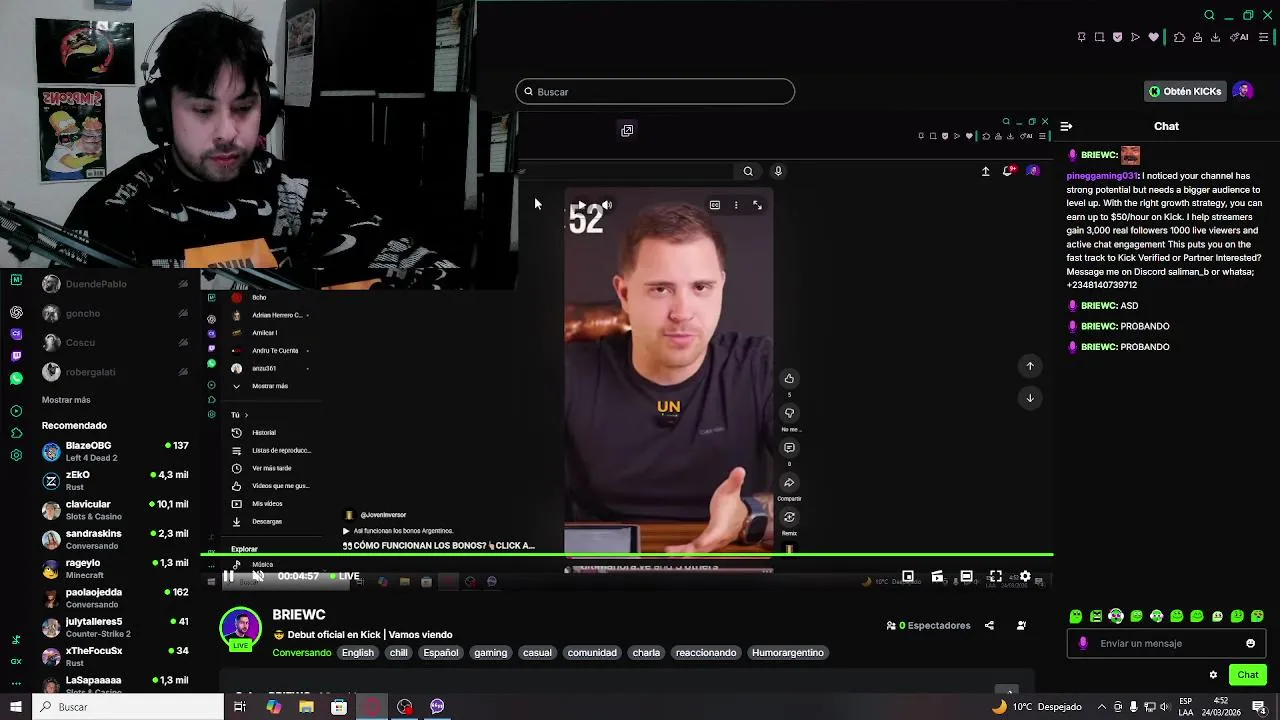Collapse the chat panel arrow icon
The width and height of the screenshot is (1280, 720).
[x=1066, y=126]
